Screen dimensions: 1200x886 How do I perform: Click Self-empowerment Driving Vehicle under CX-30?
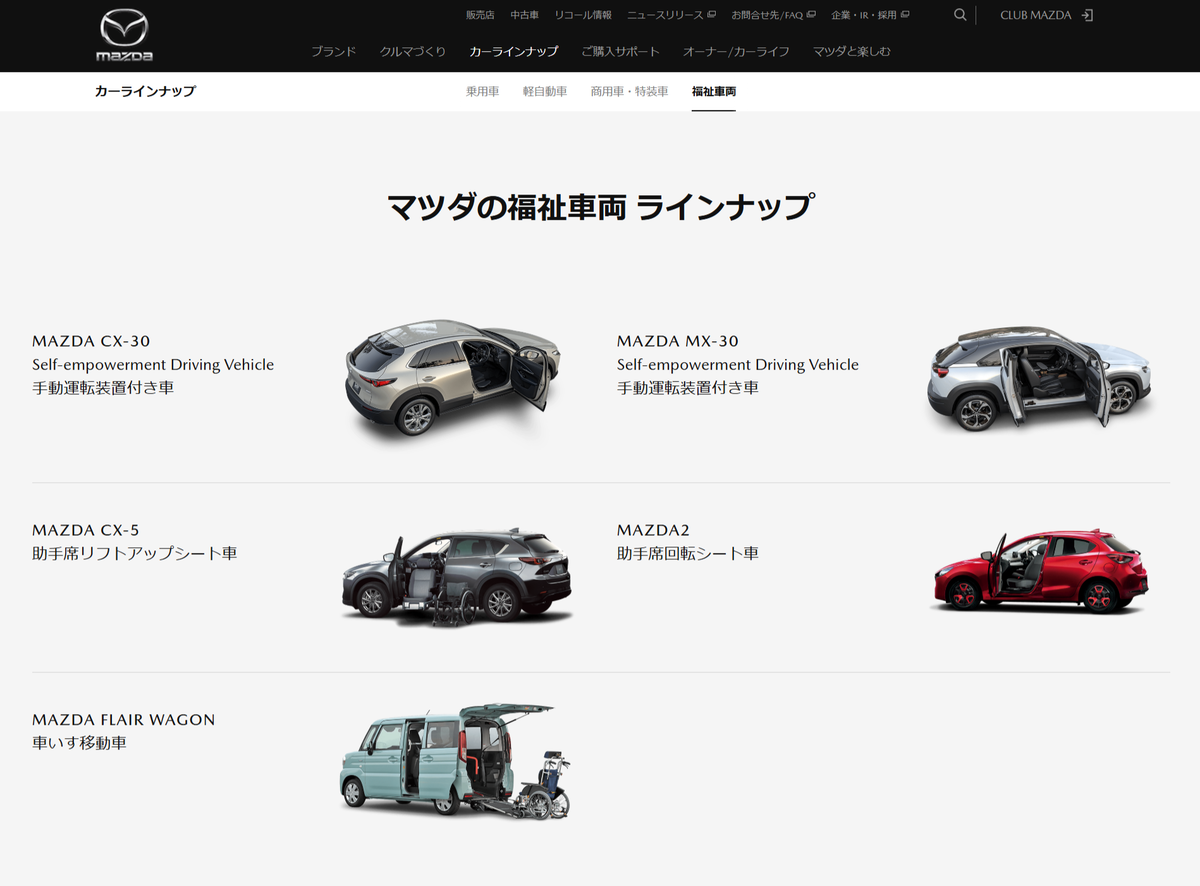153,364
